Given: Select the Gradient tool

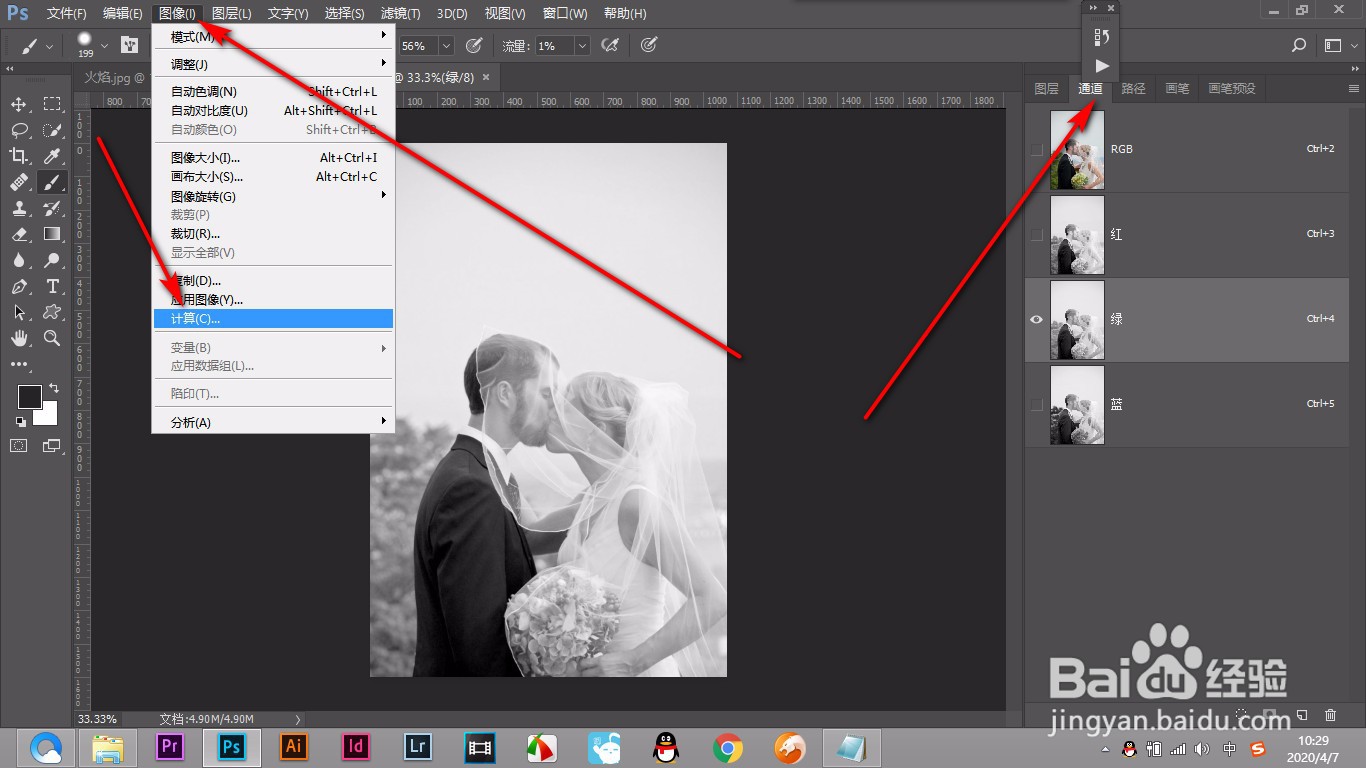Looking at the screenshot, I should point(52,234).
